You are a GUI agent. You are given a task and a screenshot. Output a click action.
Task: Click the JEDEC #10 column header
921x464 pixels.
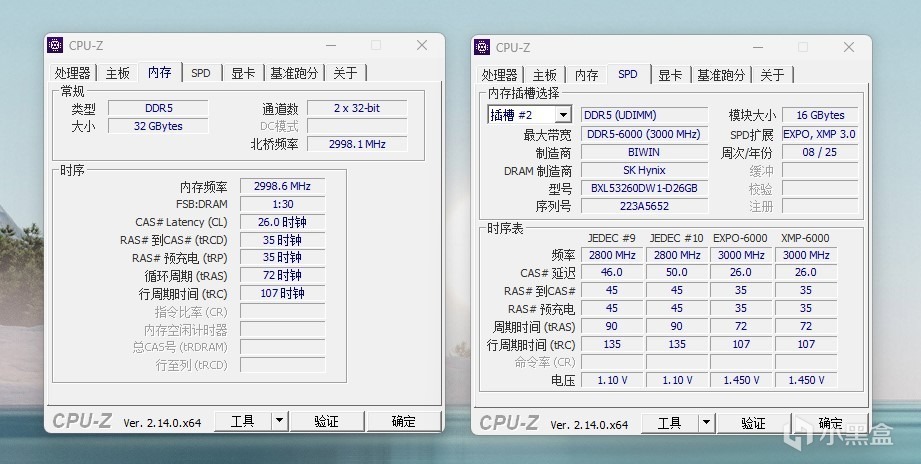676,238
